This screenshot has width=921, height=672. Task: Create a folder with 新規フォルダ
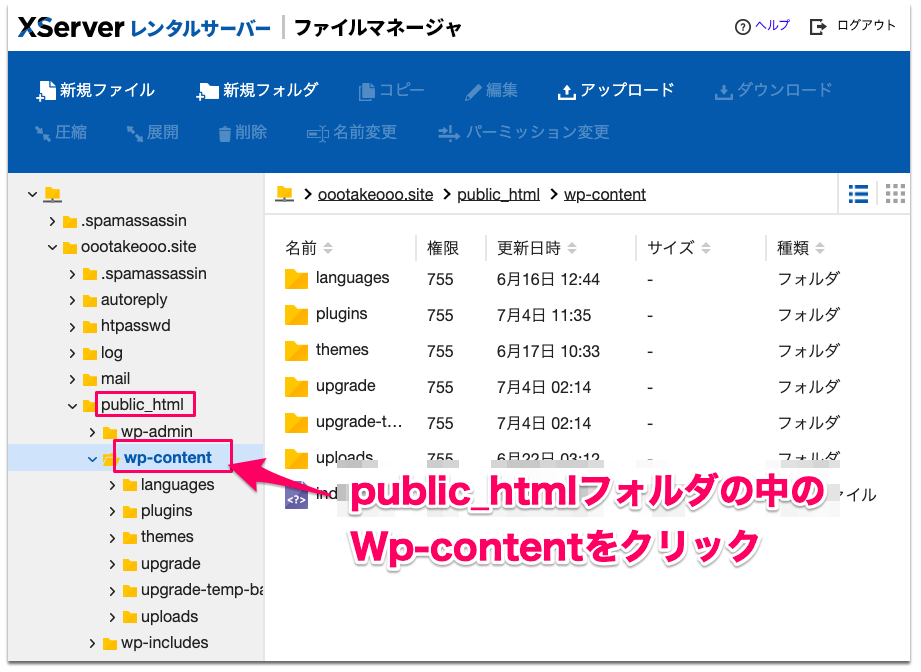coord(257,90)
